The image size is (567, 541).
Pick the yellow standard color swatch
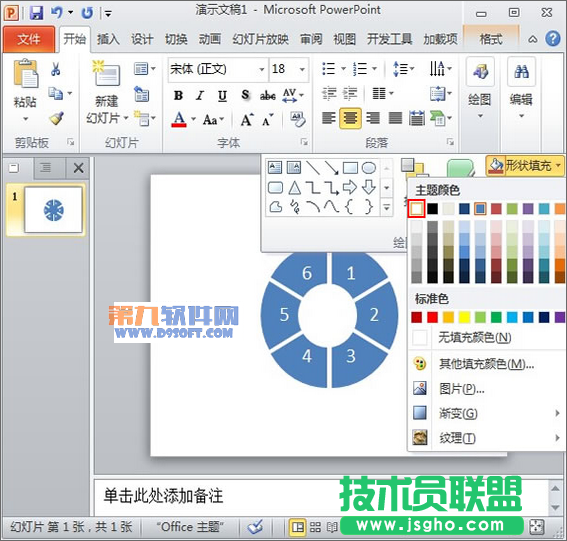click(464, 317)
